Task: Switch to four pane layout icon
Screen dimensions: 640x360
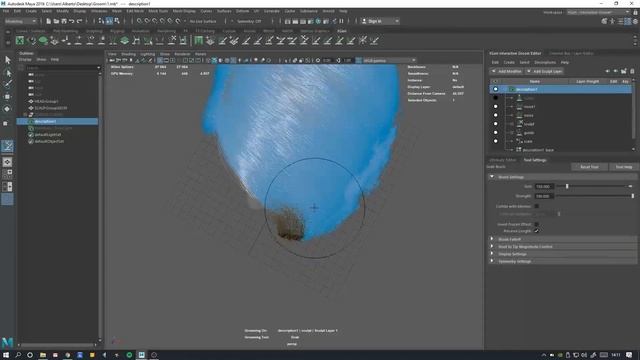Action: [x=7, y=174]
